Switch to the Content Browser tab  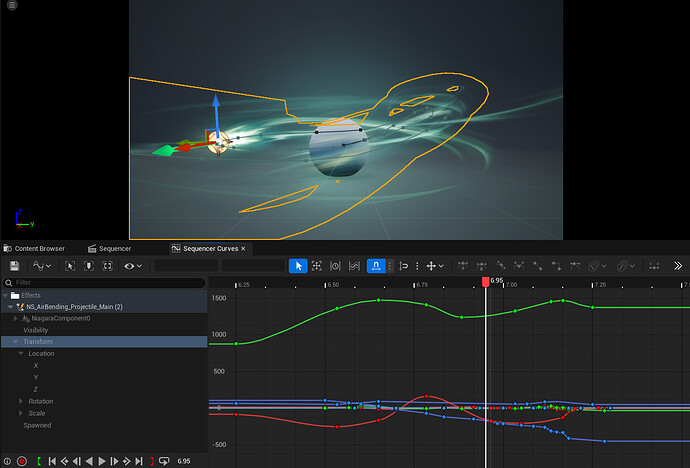pyautogui.click(x=39, y=248)
